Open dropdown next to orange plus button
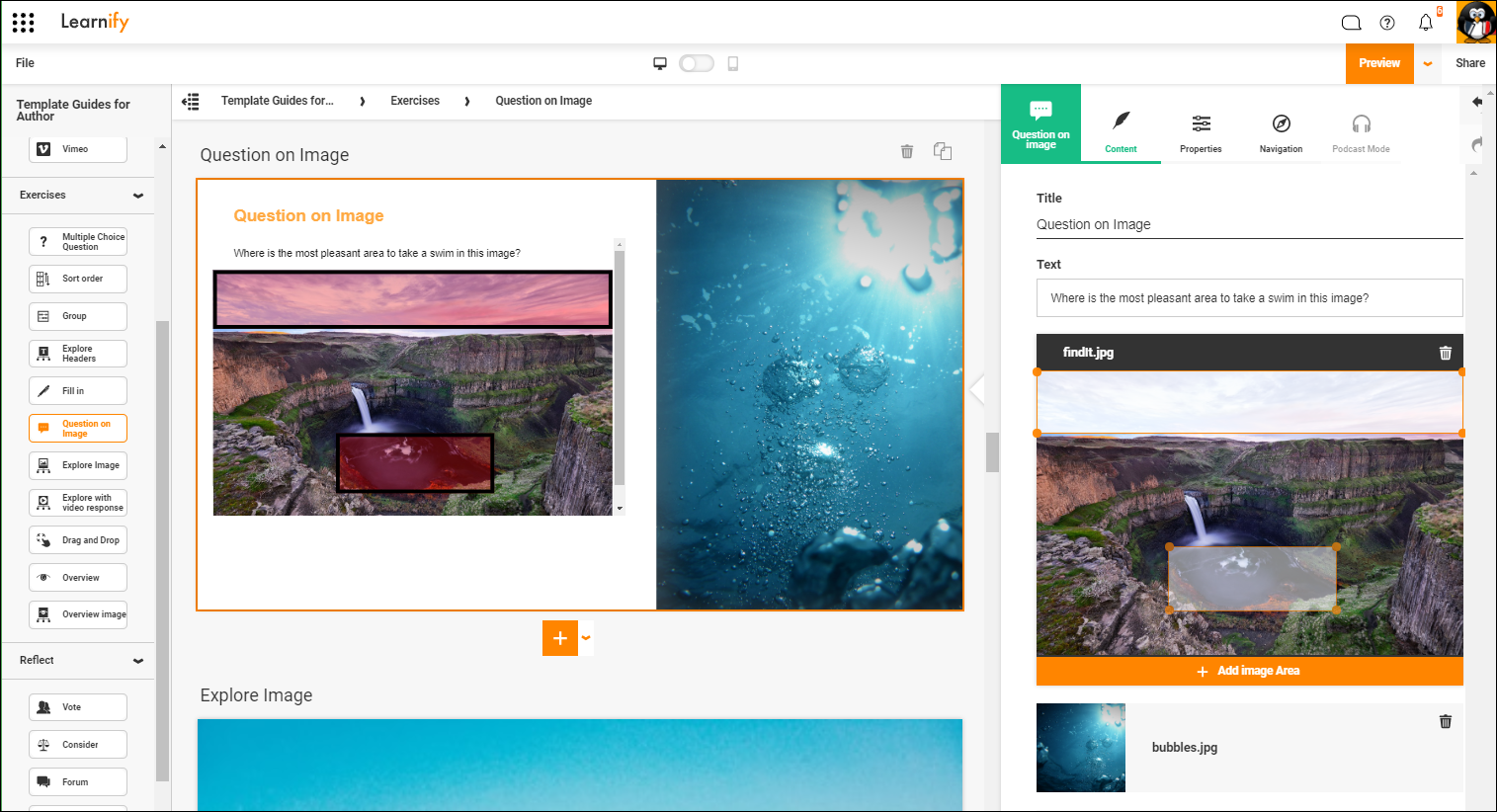This screenshot has width=1497, height=812. click(586, 638)
